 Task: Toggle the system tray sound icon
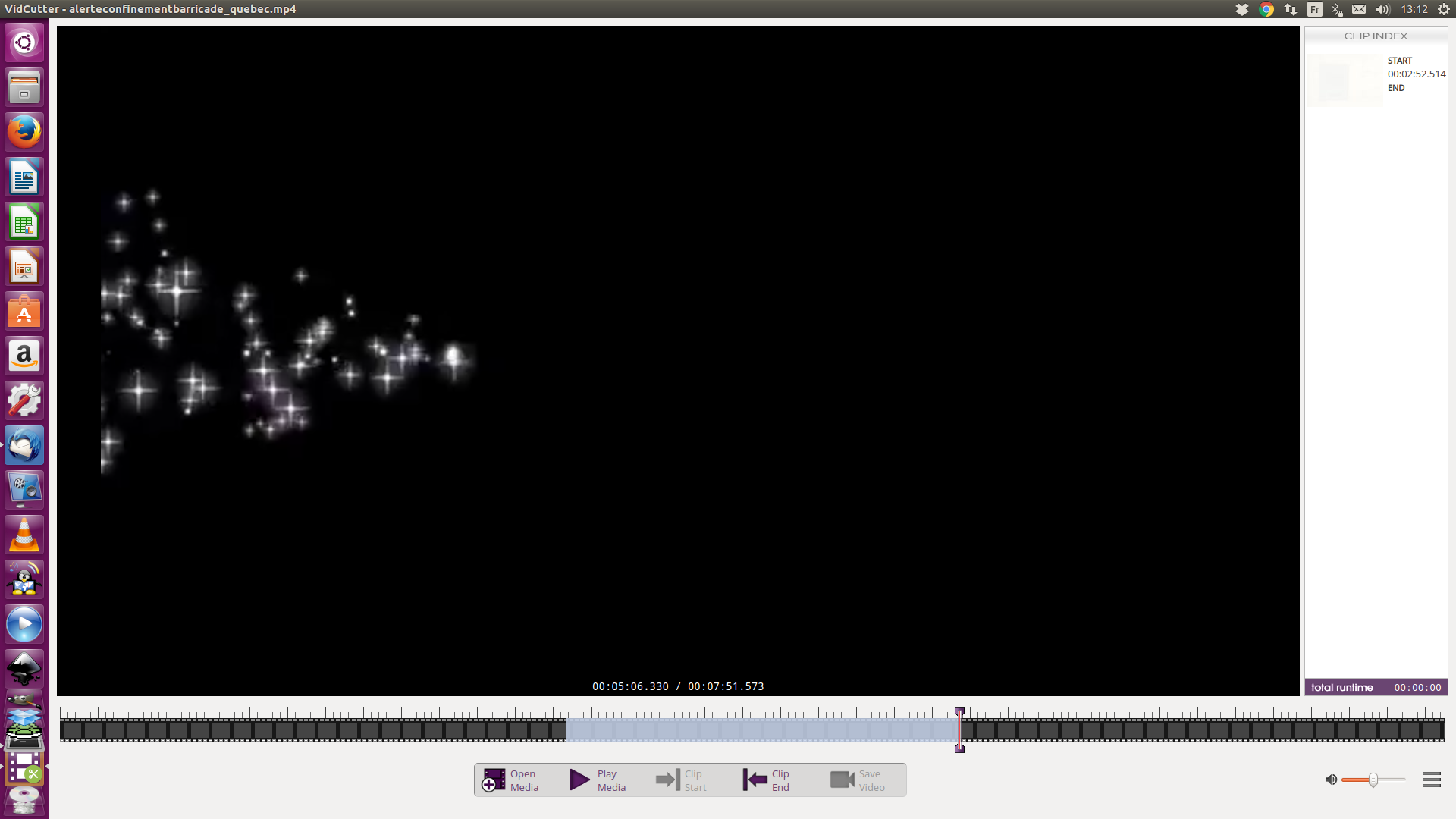click(1384, 9)
